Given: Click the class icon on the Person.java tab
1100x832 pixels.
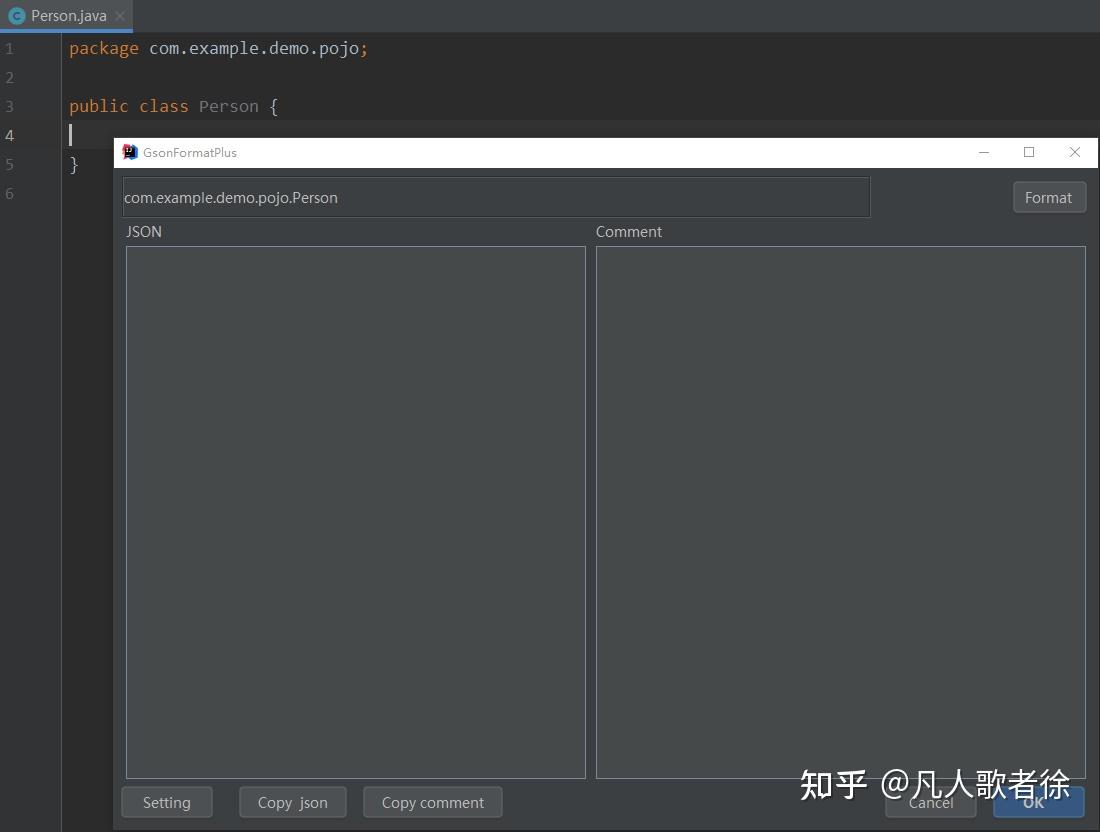Looking at the screenshot, I should 15,15.
